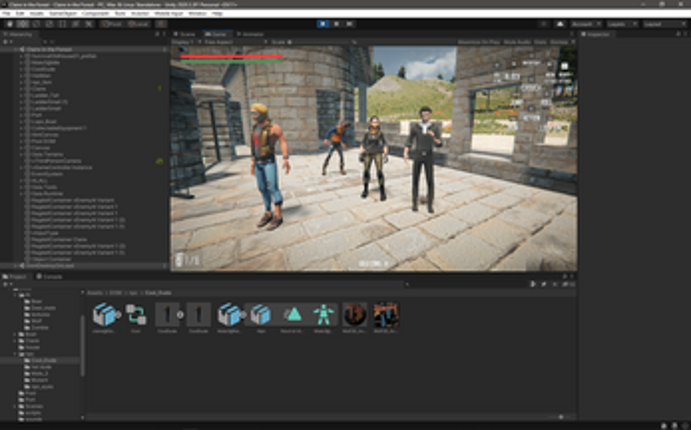Image resolution: width=691 pixels, height=430 pixels.
Task: Select the Project tab
Action: (x=15, y=277)
